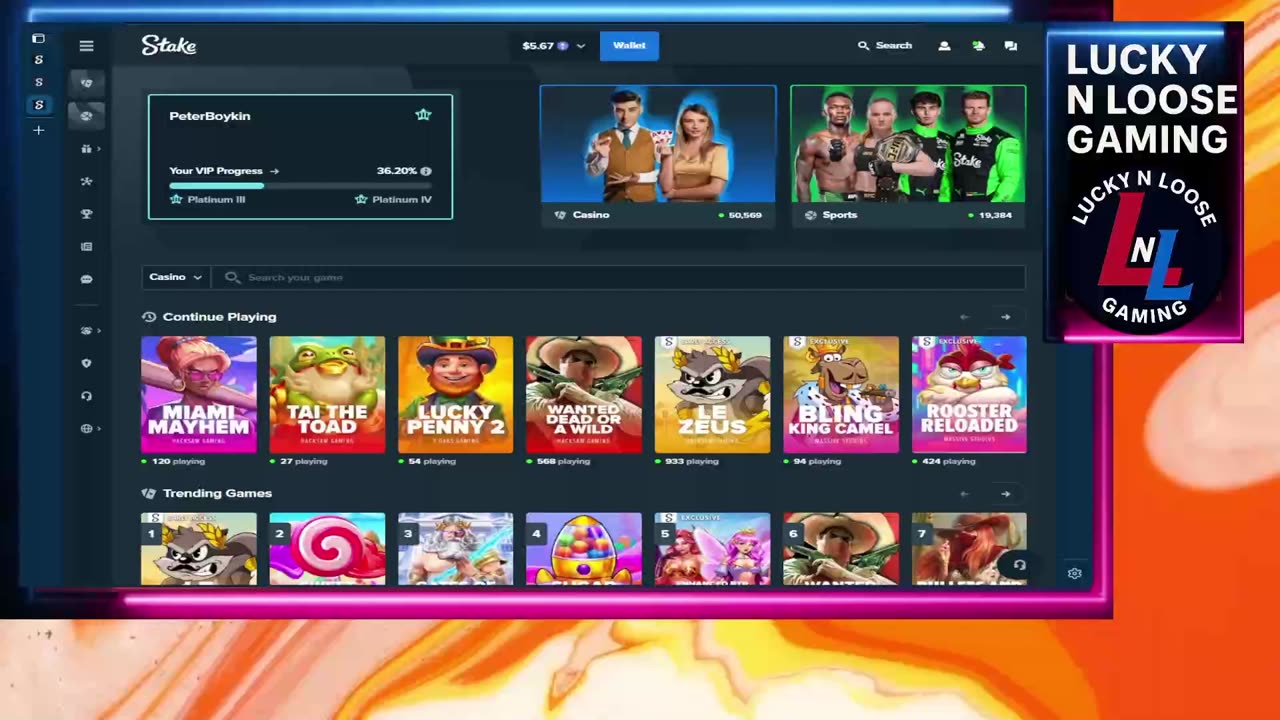Open the Tai the Toad game

(x=327, y=394)
